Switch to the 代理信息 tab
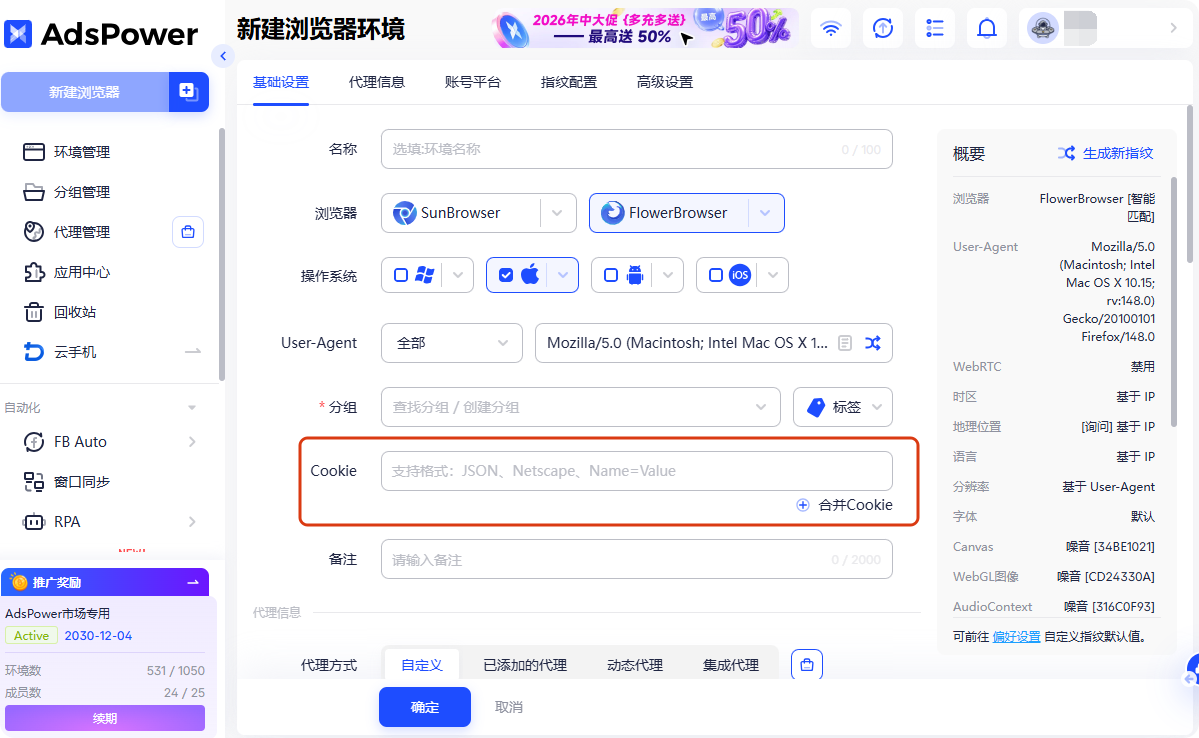The image size is (1199, 738). [x=377, y=83]
